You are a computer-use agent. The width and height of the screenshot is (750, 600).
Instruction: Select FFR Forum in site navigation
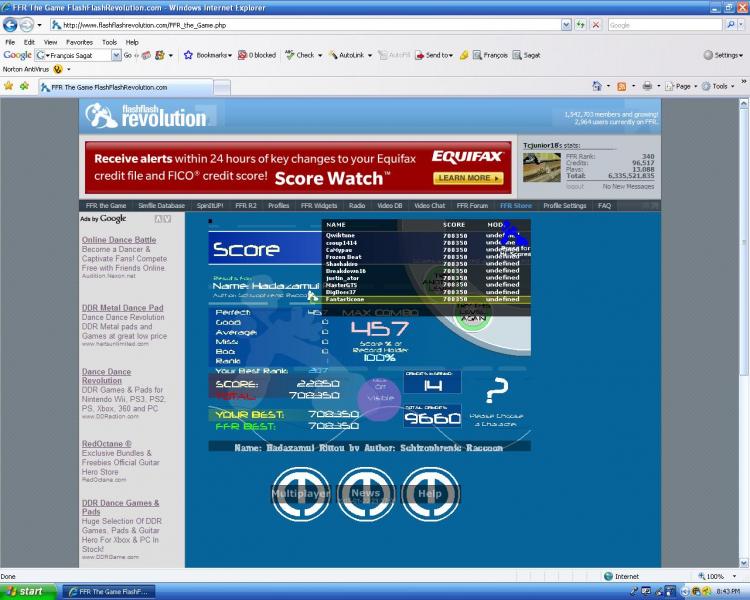(x=472, y=206)
